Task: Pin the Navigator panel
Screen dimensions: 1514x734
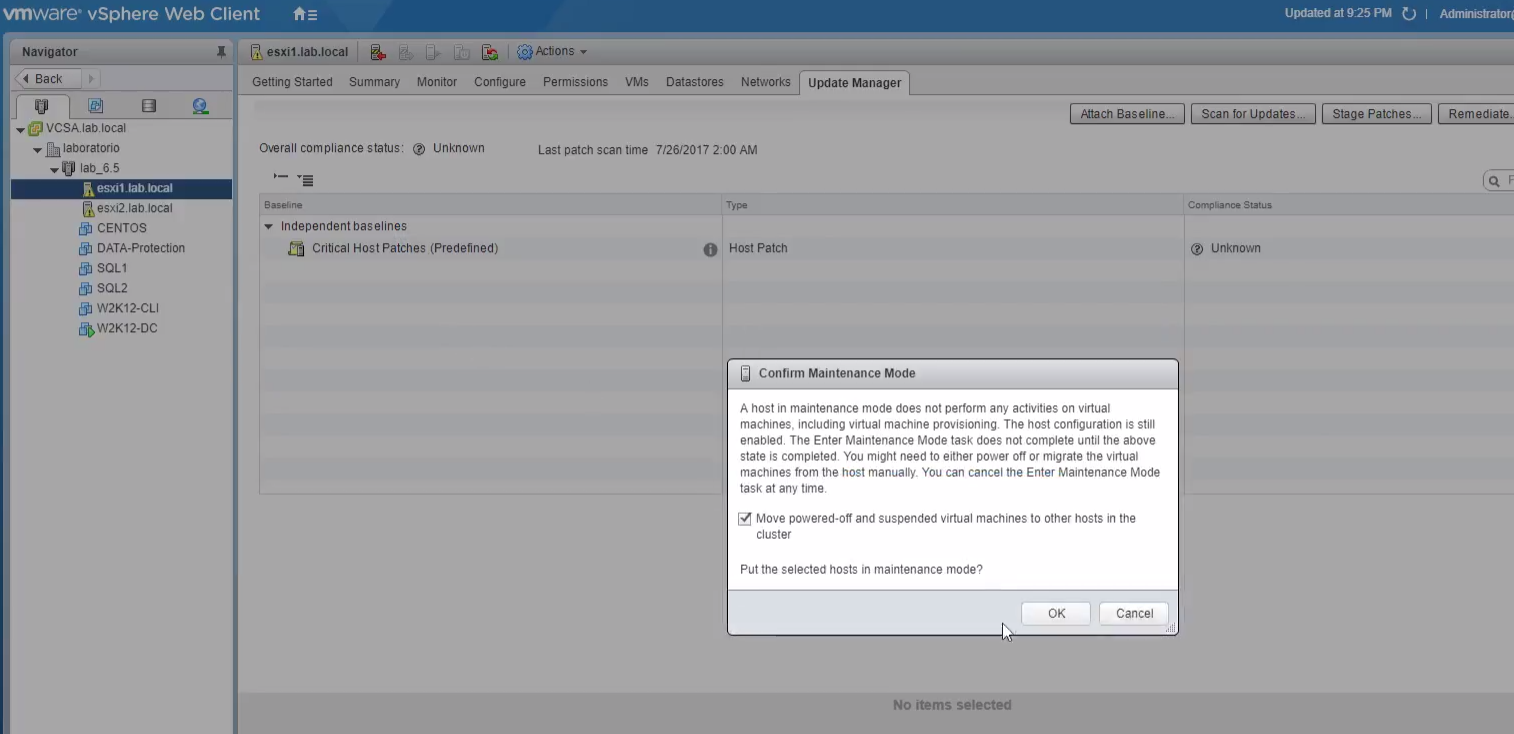Action: 221,52
